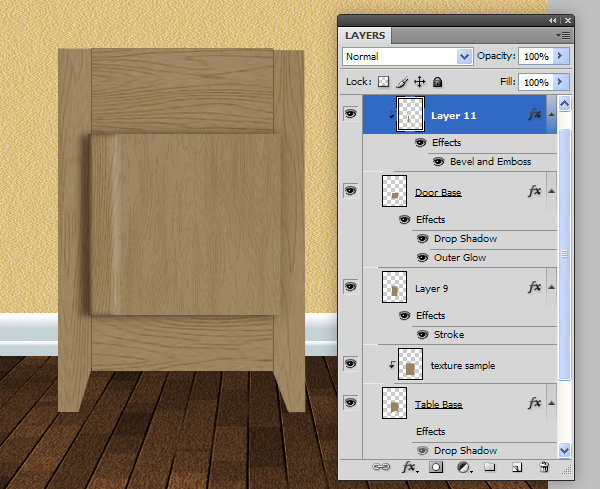
Task: Open the Normal blend mode dropdown
Action: 408,57
